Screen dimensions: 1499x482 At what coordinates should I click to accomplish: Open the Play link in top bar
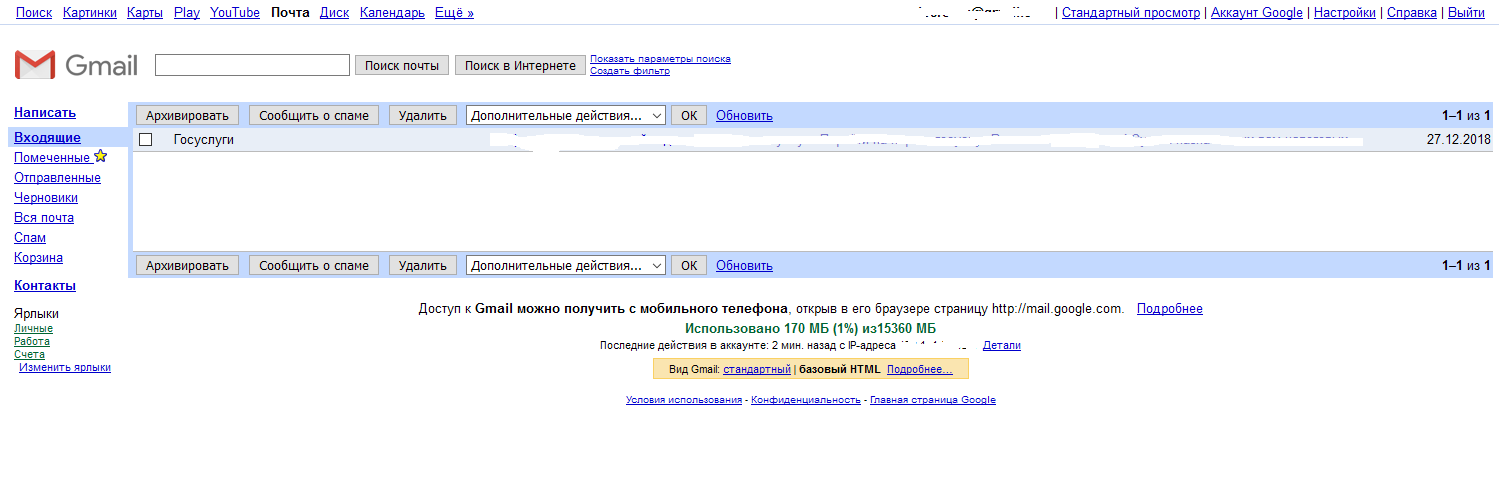point(187,13)
